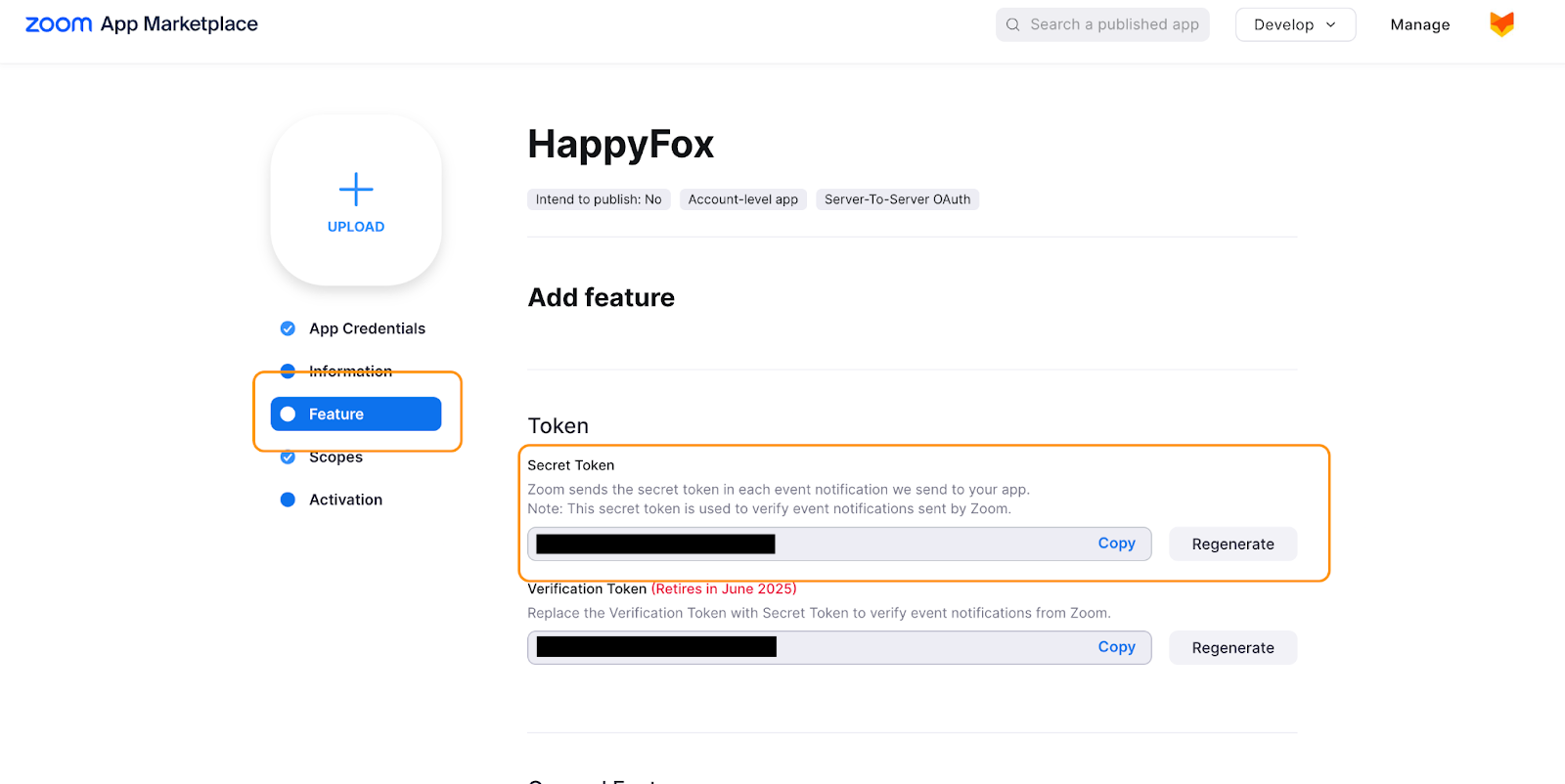Click the 'Intend to publish: No' tag
The width and height of the screenshot is (1565, 784).
[599, 199]
